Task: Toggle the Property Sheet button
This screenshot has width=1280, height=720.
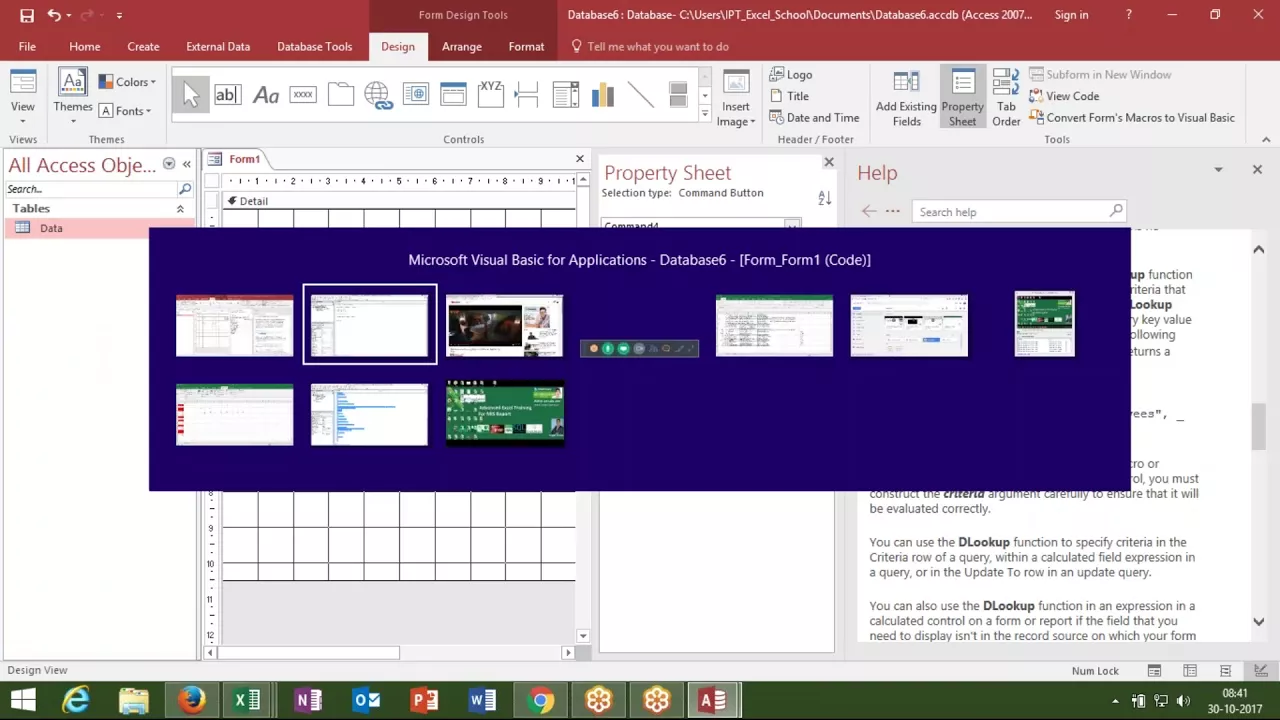Action: point(963,98)
